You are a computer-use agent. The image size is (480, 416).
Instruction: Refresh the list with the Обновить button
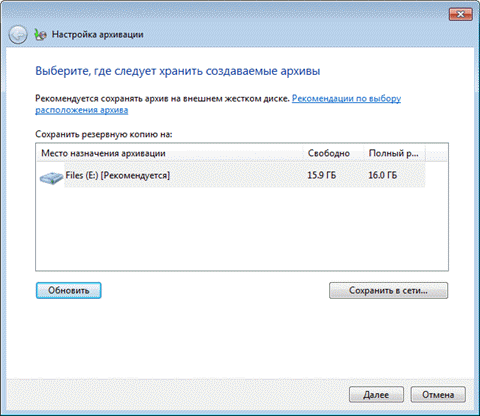click(x=68, y=291)
